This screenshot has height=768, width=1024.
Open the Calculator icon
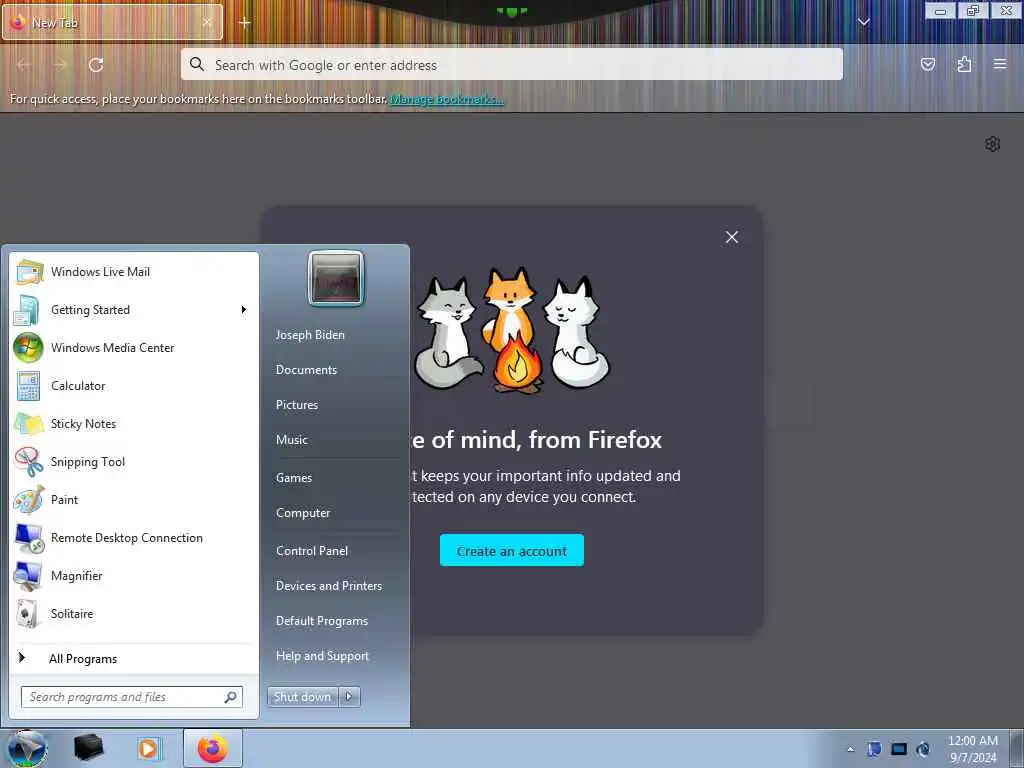point(28,386)
